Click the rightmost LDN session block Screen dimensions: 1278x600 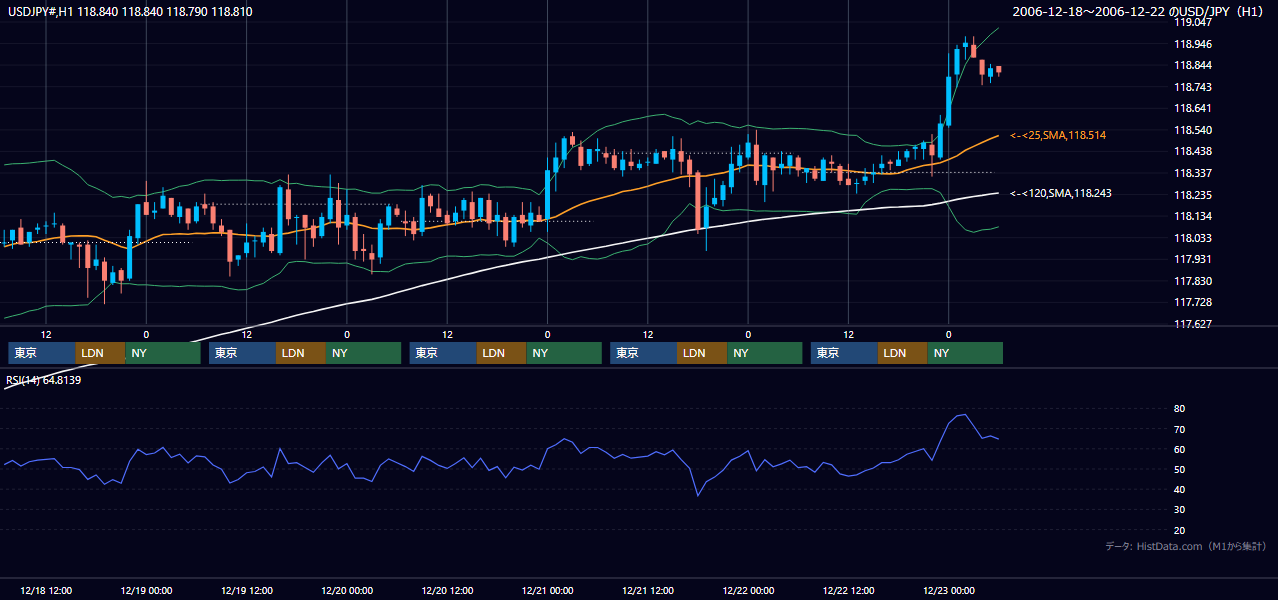pyautogui.click(x=903, y=353)
